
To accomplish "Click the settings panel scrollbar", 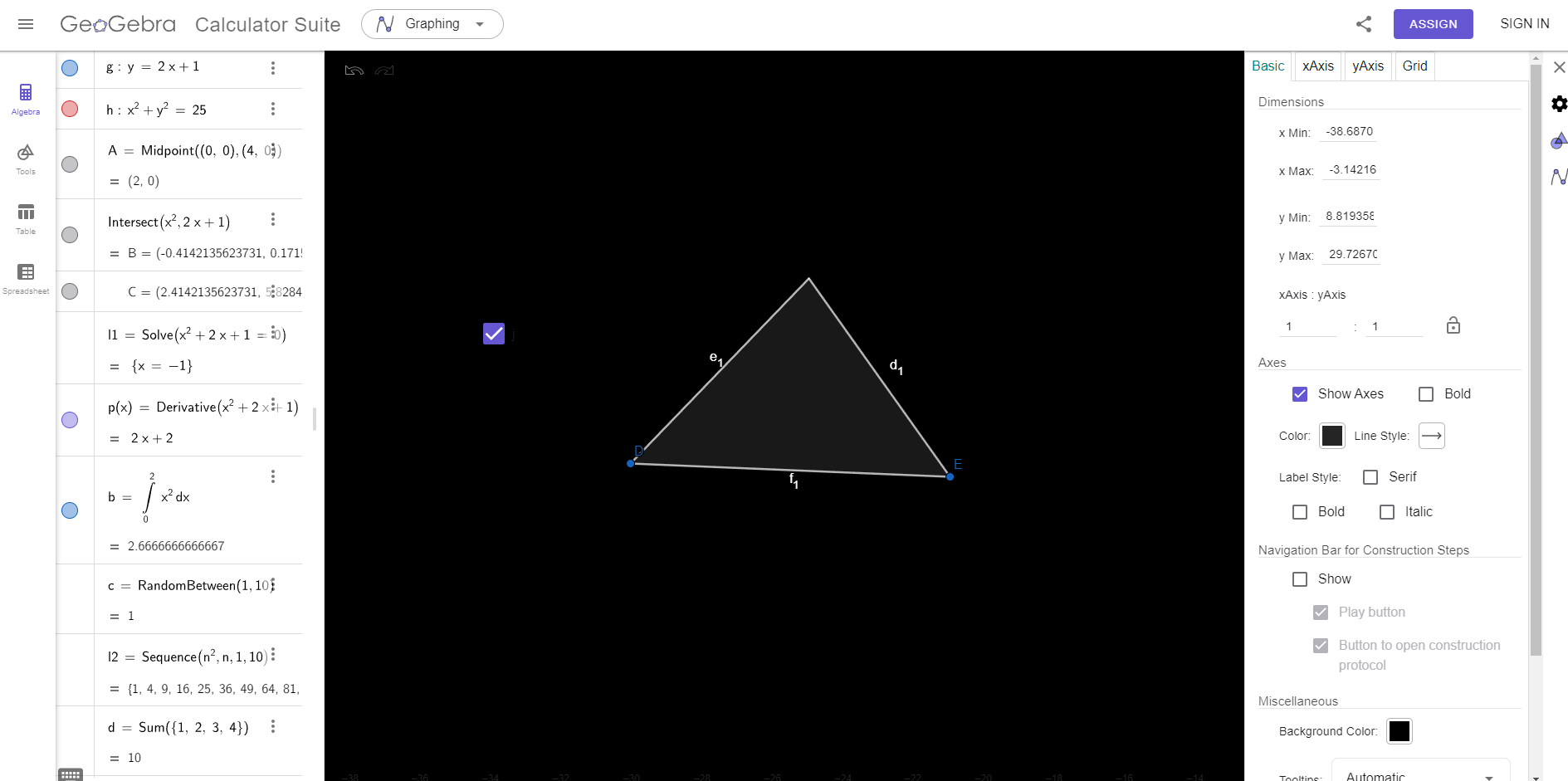I will (1536, 359).
